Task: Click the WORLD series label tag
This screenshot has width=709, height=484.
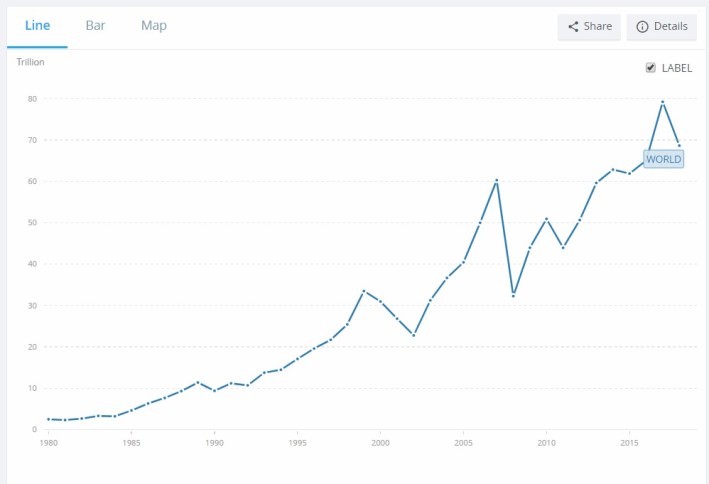Action: [x=663, y=159]
